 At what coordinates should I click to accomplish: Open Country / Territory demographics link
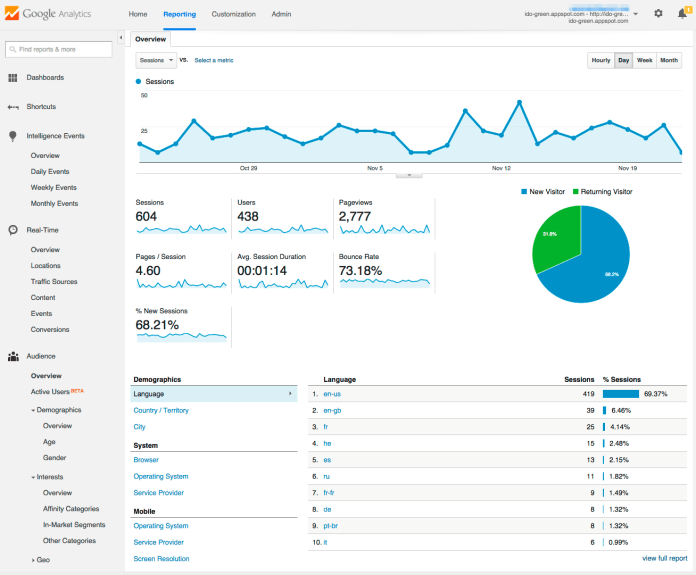tap(161, 410)
